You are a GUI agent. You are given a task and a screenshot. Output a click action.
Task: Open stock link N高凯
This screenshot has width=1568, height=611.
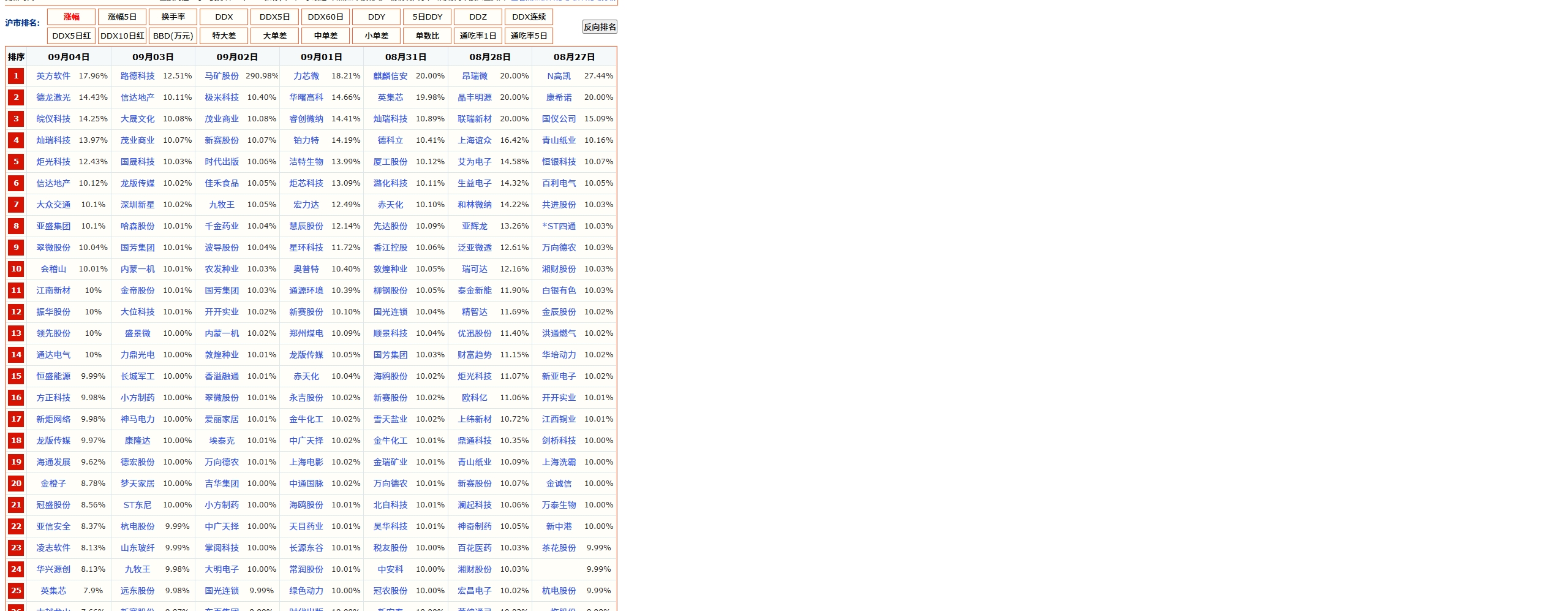559,76
